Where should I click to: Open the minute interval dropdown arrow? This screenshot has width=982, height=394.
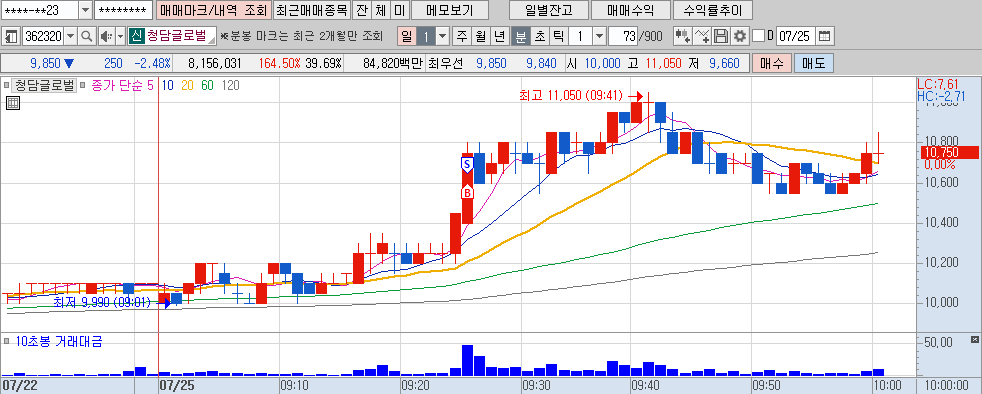[x=599, y=36]
